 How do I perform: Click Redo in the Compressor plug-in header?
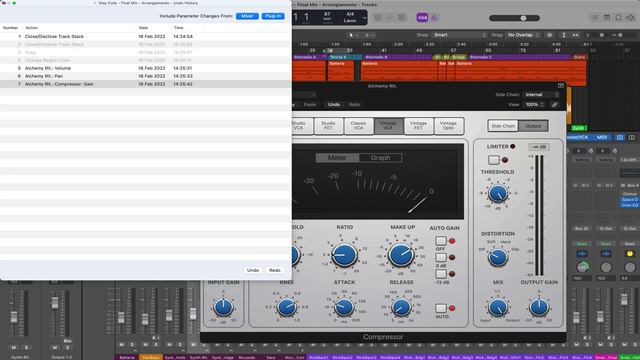pyautogui.click(x=354, y=105)
